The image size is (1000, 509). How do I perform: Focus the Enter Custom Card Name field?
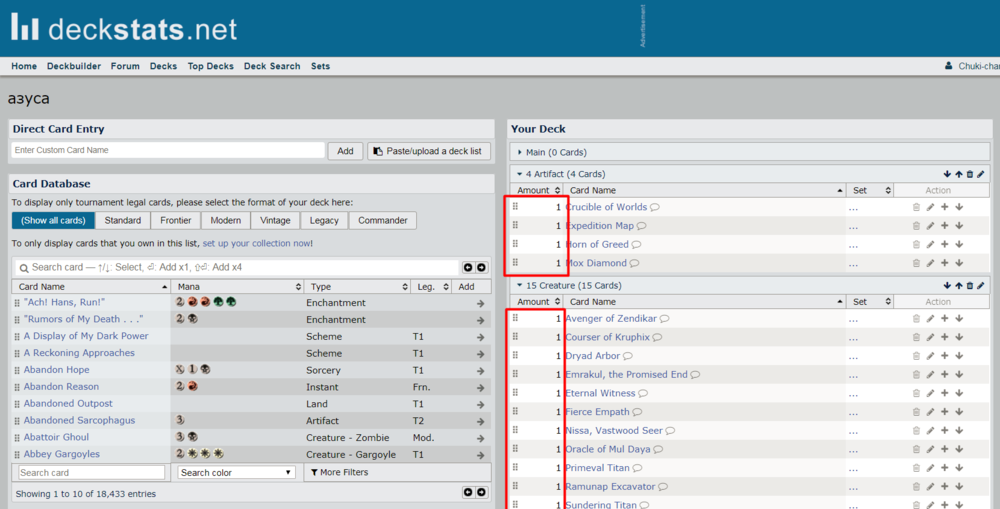click(x=168, y=150)
